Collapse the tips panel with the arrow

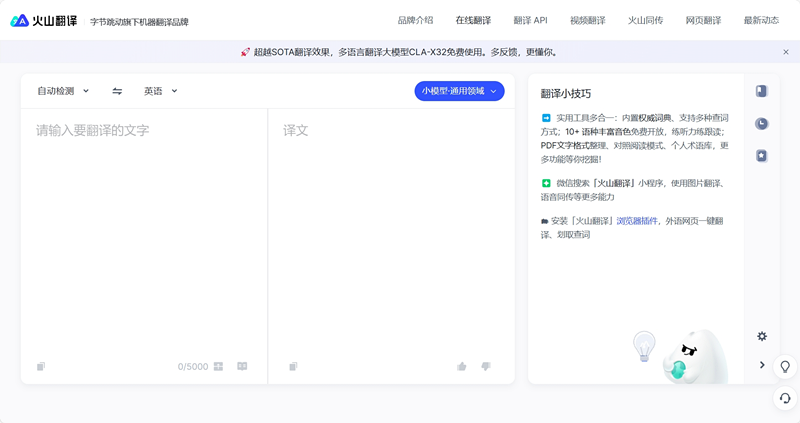coord(762,365)
